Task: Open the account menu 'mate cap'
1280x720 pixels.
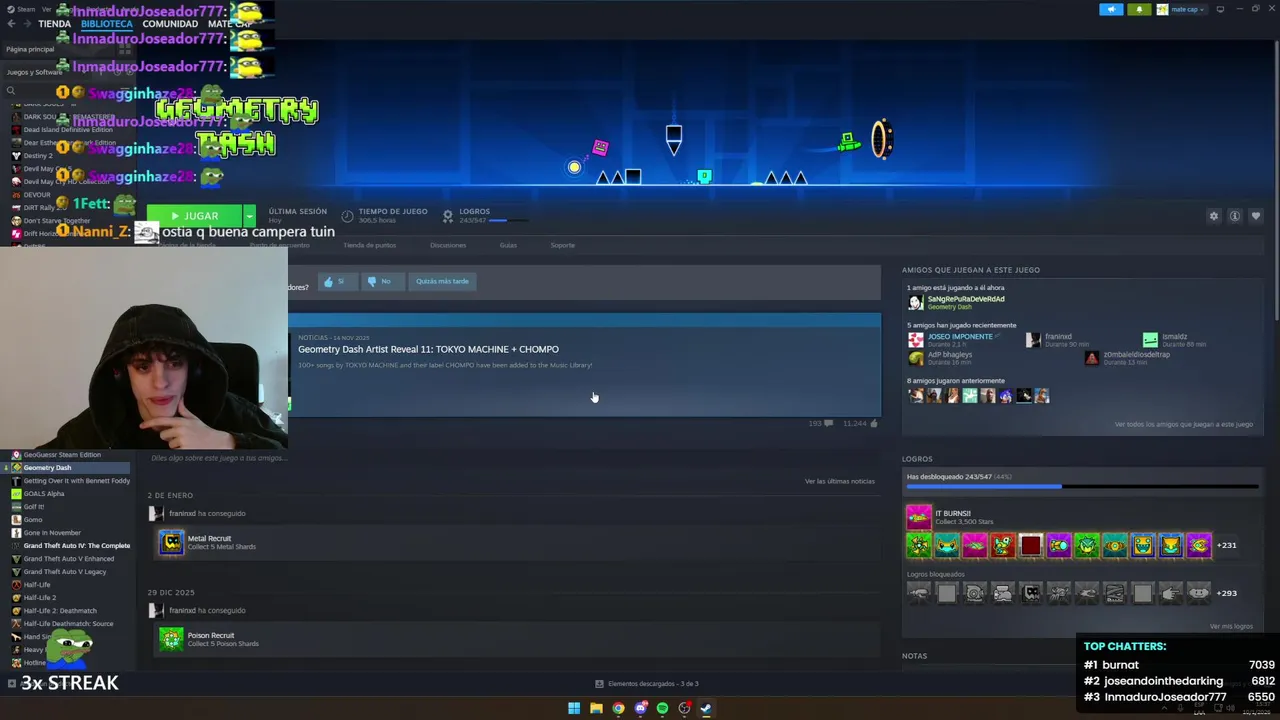Action: [x=1181, y=9]
